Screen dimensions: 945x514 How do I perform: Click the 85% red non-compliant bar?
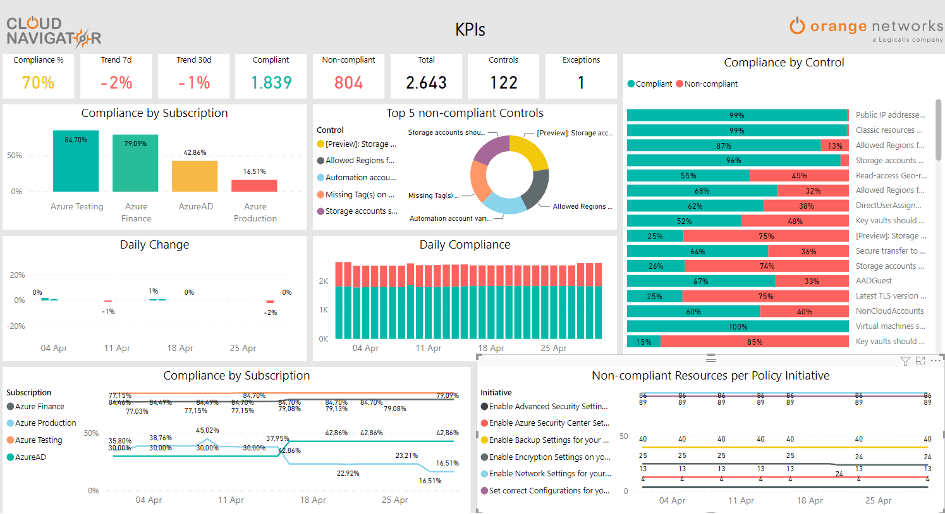click(755, 341)
